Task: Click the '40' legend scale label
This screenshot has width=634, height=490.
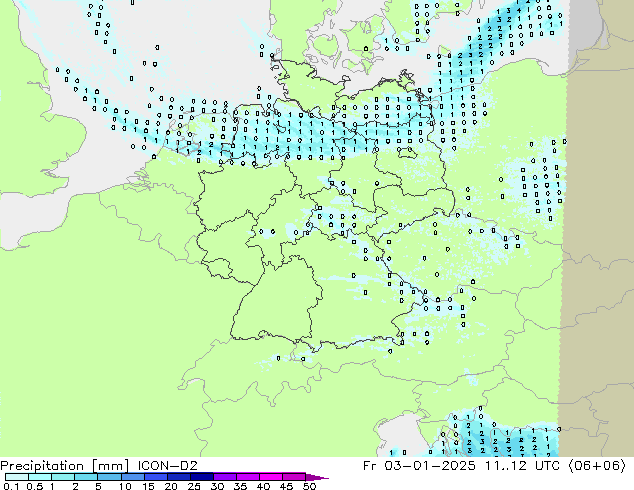Action: [263, 486]
